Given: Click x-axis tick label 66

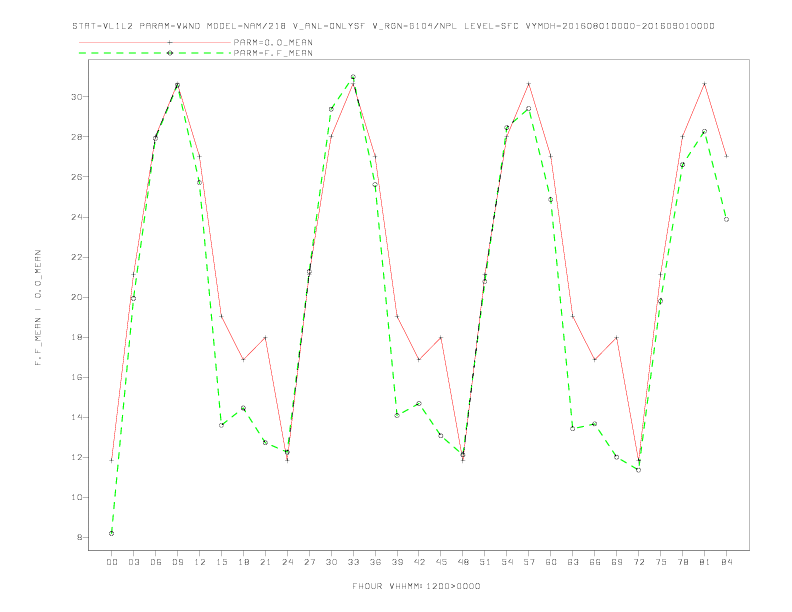Looking at the screenshot, I should click(595, 562).
